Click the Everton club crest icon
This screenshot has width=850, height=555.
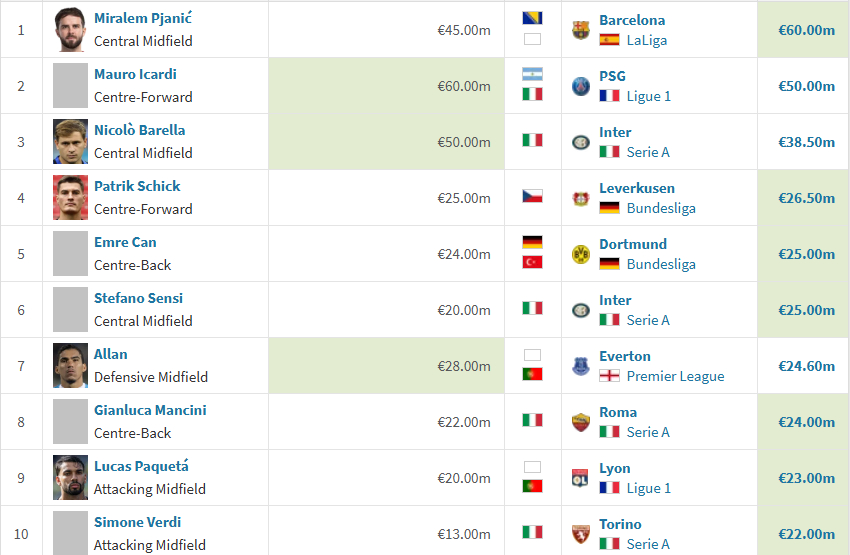click(581, 366)
